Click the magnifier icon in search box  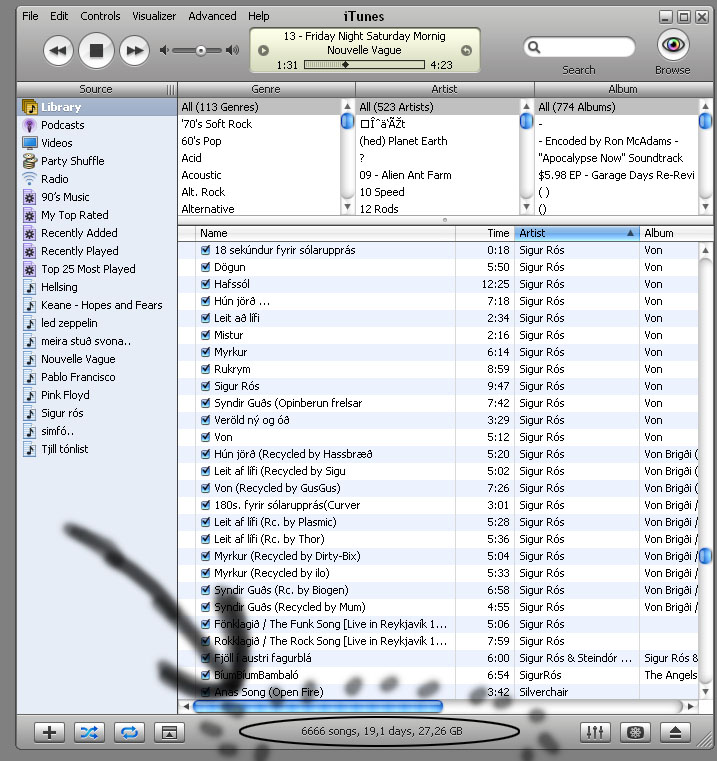click(534, 47)
